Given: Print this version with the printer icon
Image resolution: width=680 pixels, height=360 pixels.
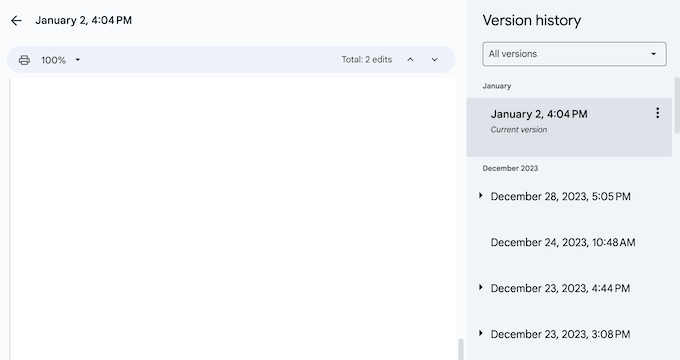Looking at the screenshot, I should coord(24,60).
